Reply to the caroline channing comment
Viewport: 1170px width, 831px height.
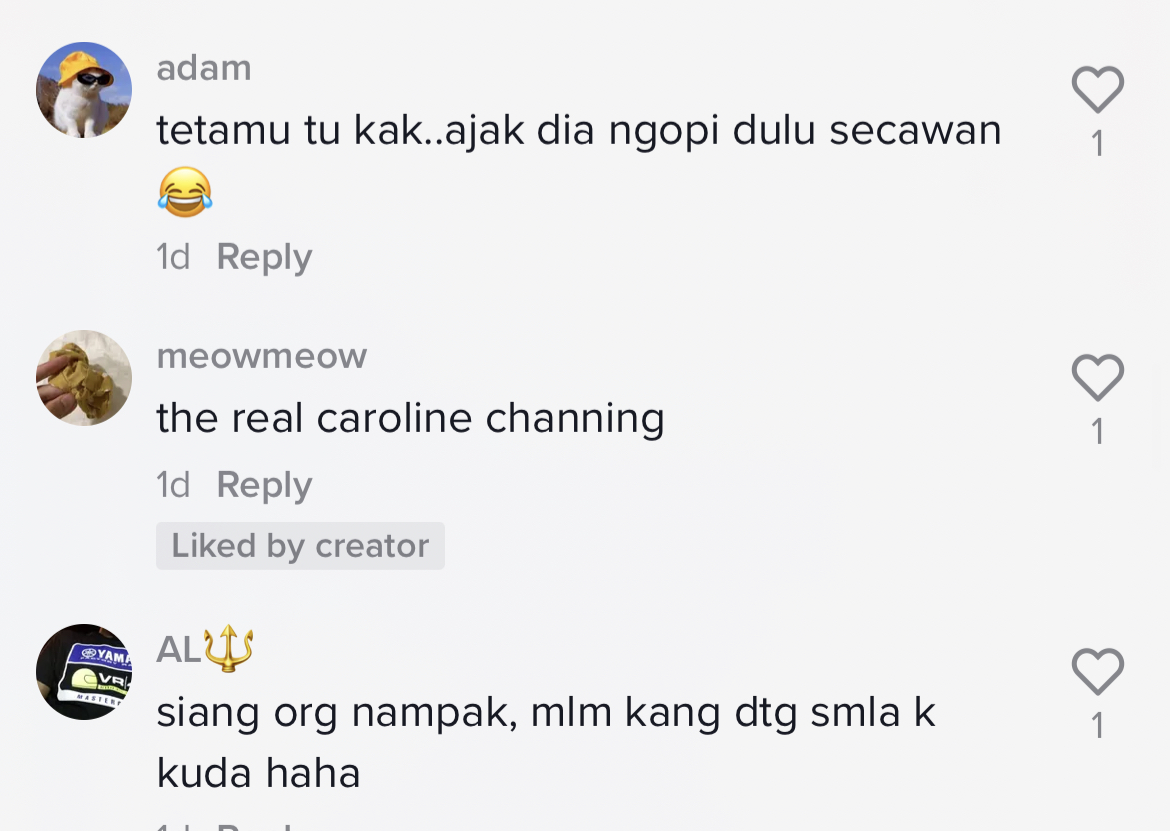264,485
